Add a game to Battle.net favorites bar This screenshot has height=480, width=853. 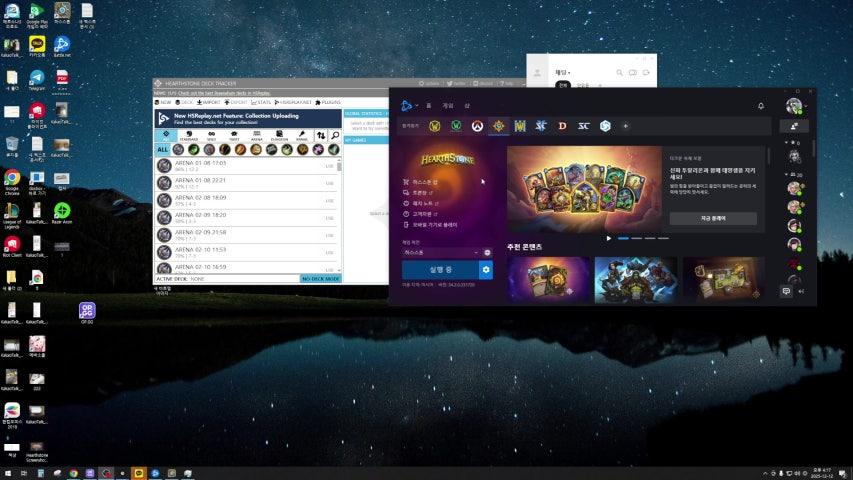point(626,126)
